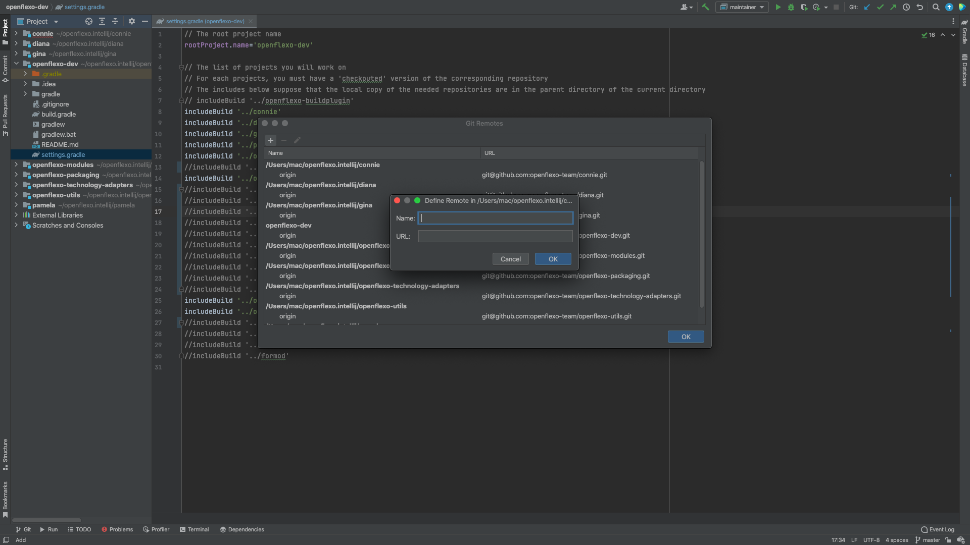The height and width of the screenshot is (545, 970).
Task: Open the profiler run options dropdown arrow
Action: 825,7
